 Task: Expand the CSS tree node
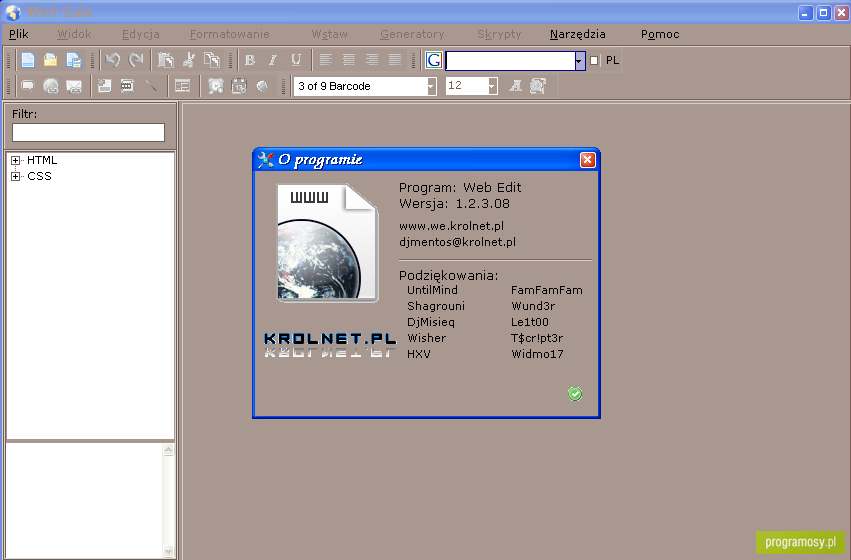tap(16, 176)
